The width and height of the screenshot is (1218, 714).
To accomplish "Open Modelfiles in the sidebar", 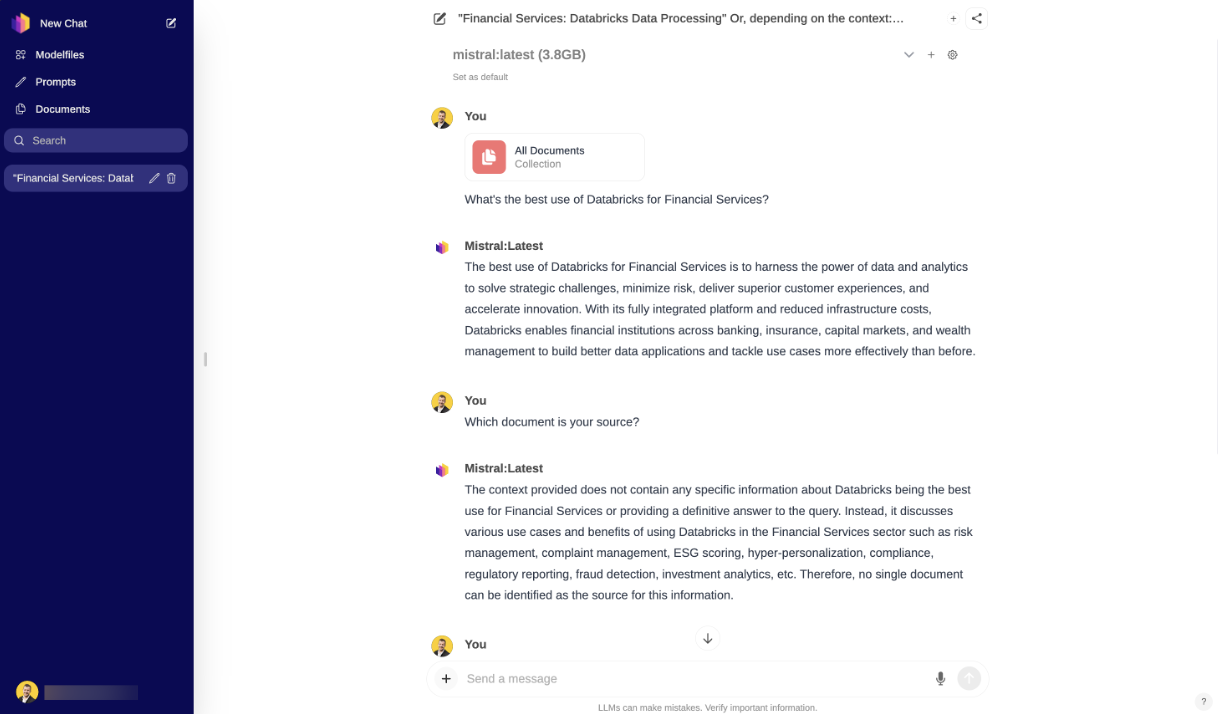I will (x=61, y=54).
